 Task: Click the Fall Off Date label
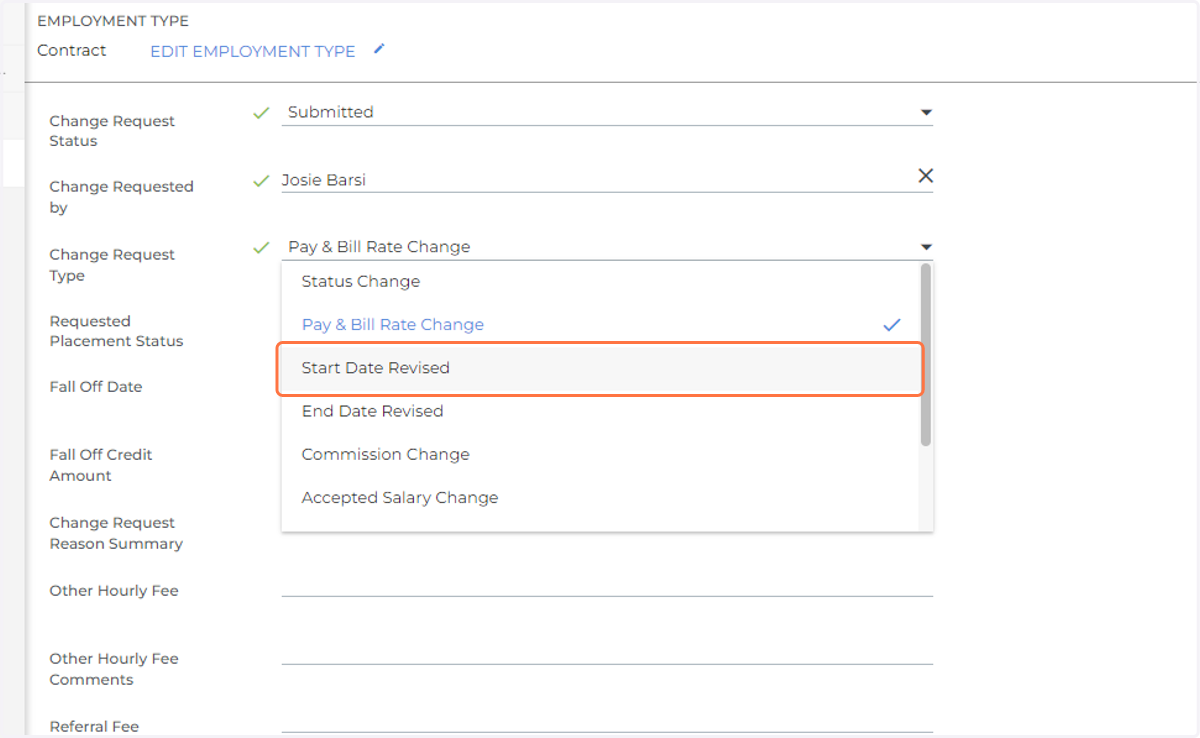pos(96,387)
